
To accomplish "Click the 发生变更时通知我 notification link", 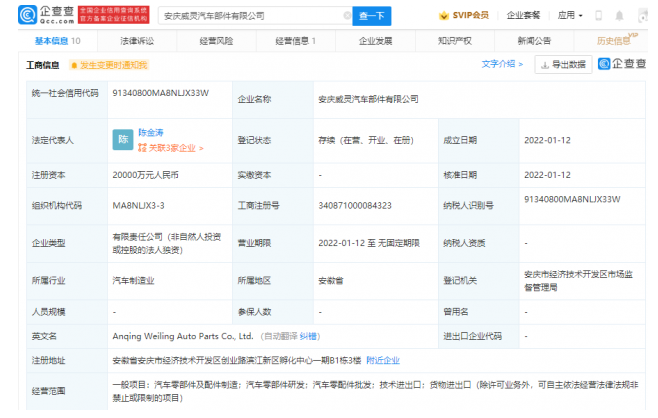I will [x=110, y=65].
